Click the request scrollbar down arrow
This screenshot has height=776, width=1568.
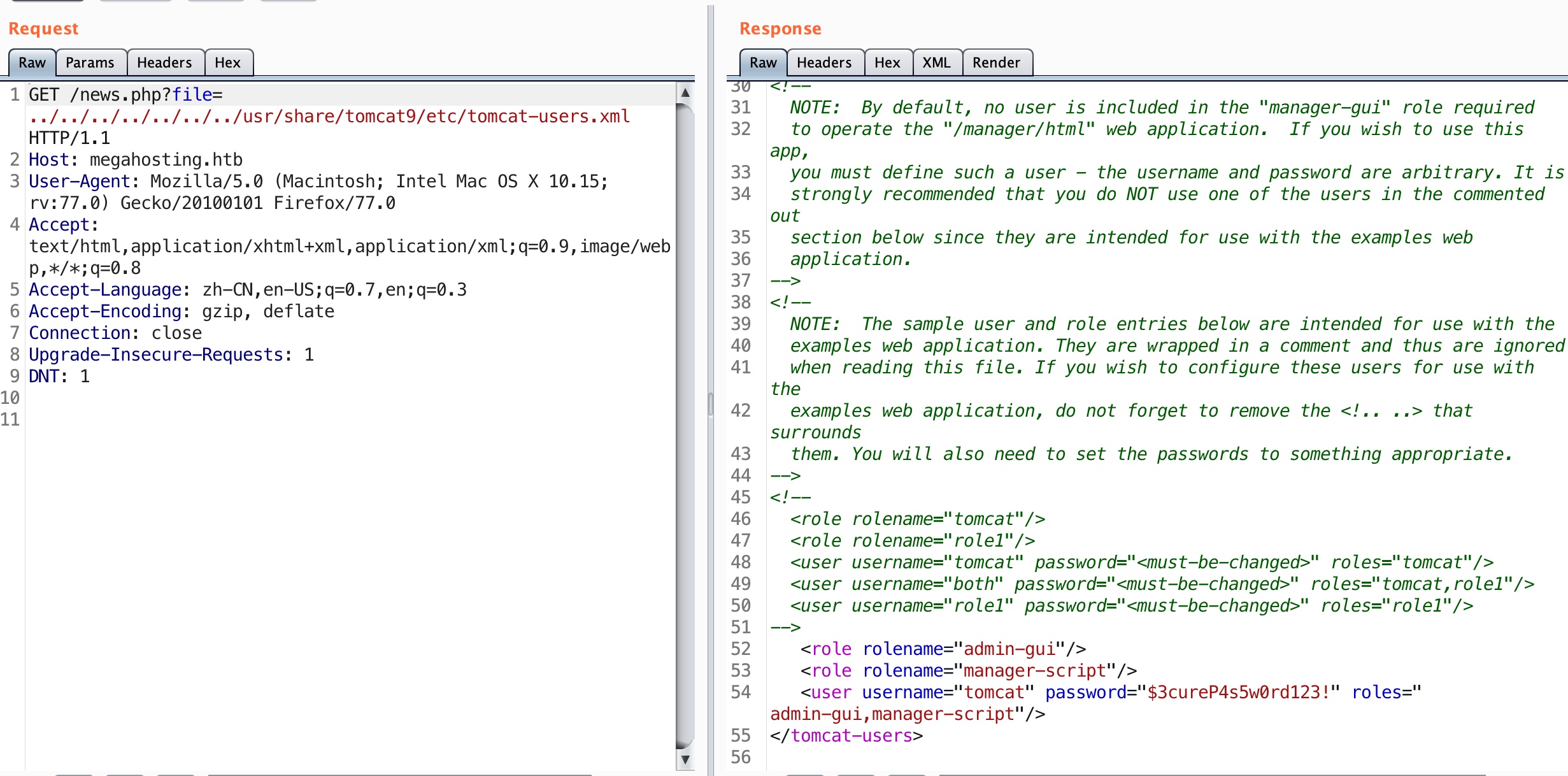(685, 759)
